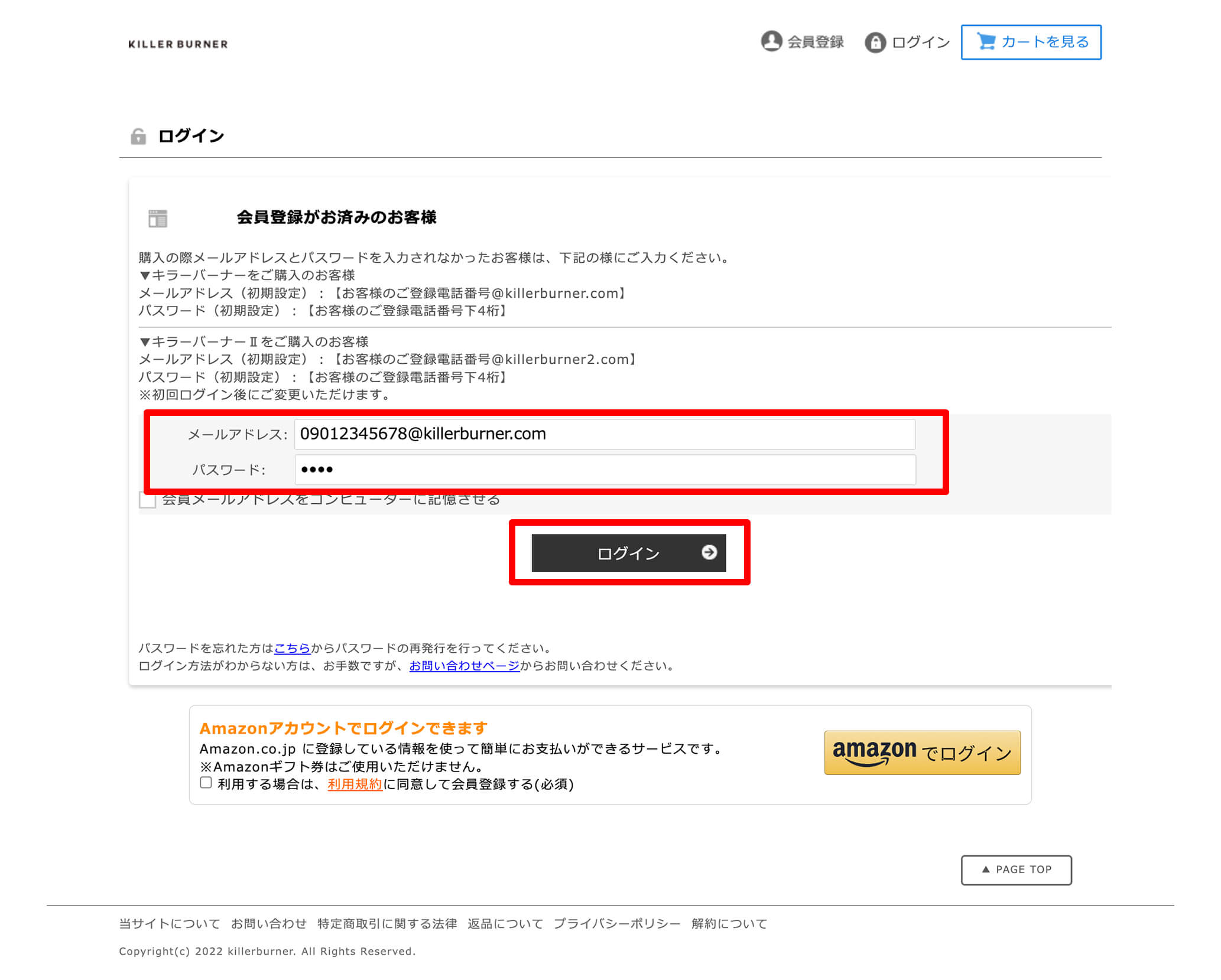This screenshot has height=980, width=1221.
Task: Click the こちら password reissue link
Action: coord(292,648)
